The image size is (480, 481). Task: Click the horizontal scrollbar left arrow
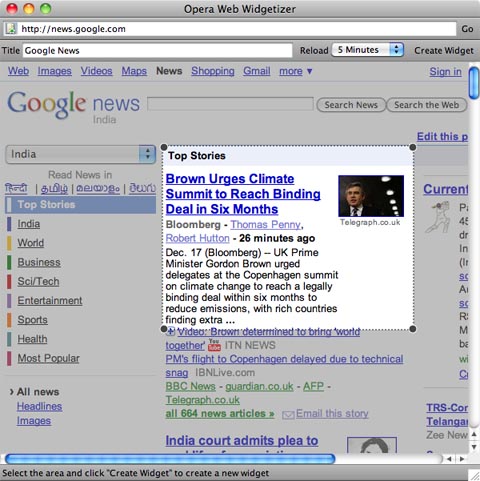click(449, 459)
